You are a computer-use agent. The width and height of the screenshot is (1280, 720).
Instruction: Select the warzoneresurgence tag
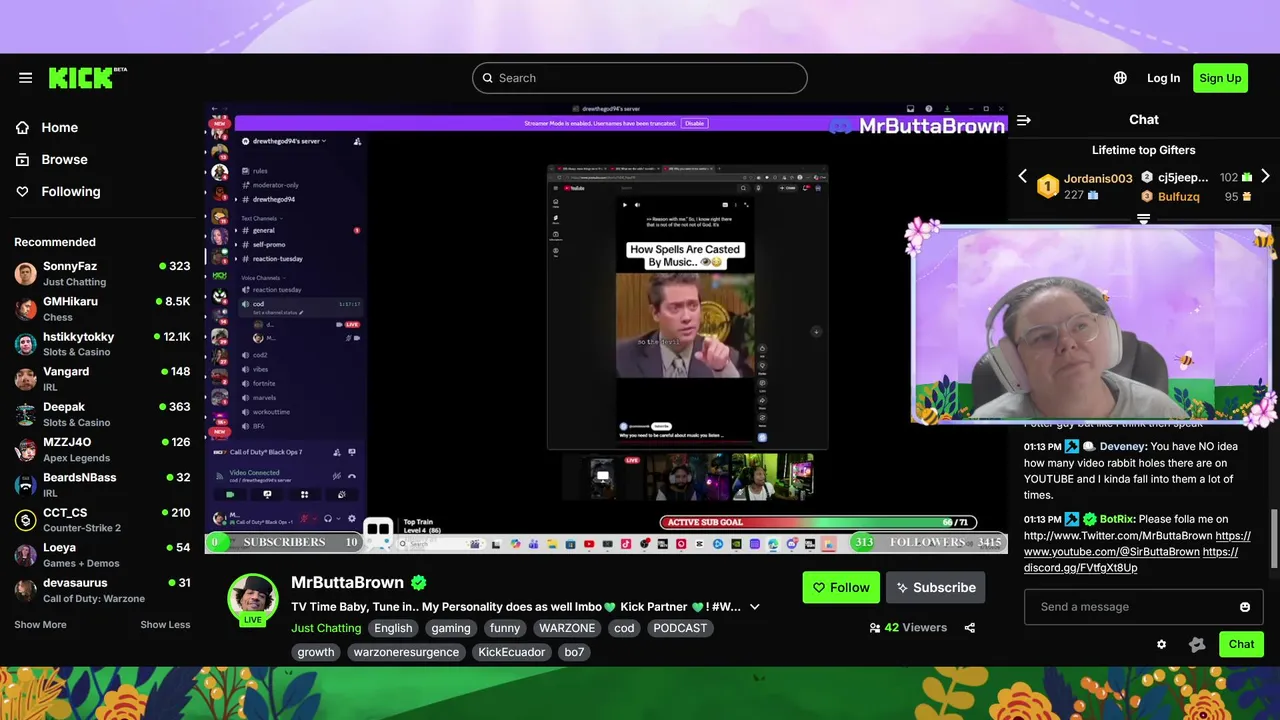(406, 652)
